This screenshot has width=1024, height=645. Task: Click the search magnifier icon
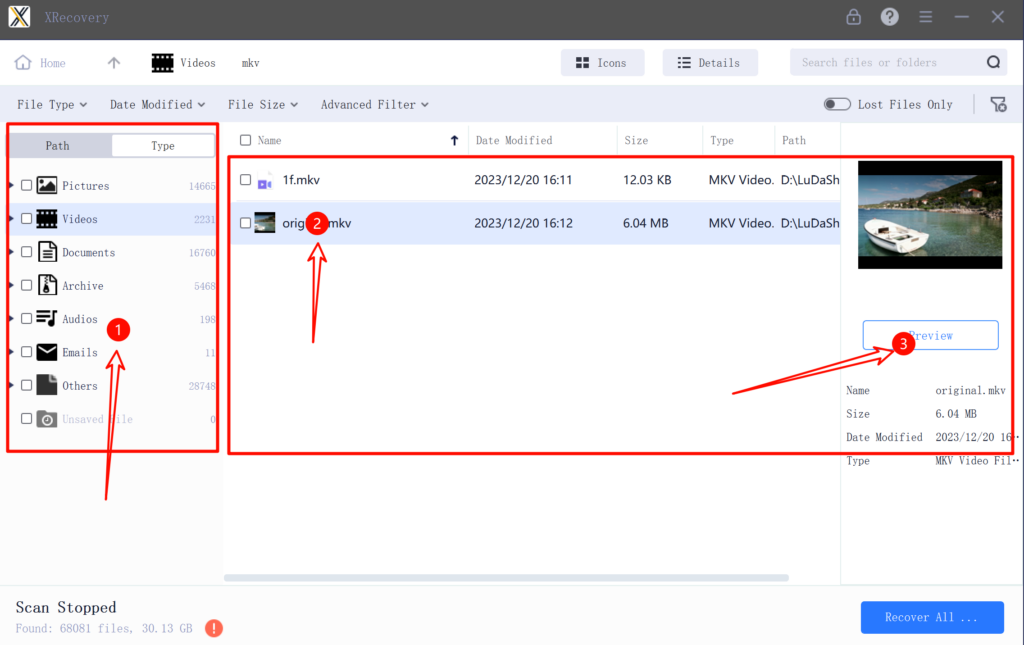pyautogui.click(x=993, y=62)
